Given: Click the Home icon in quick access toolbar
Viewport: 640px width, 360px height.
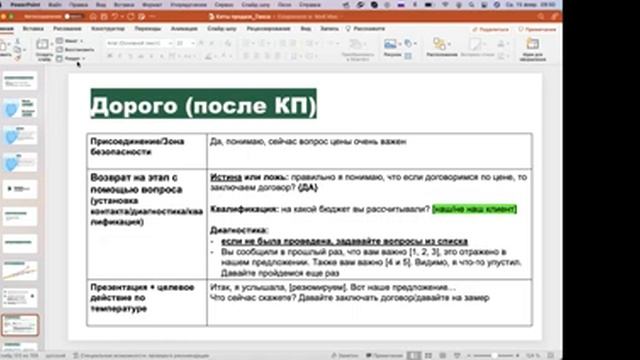Looking at the screenshot, I should [x=93, y=17].
